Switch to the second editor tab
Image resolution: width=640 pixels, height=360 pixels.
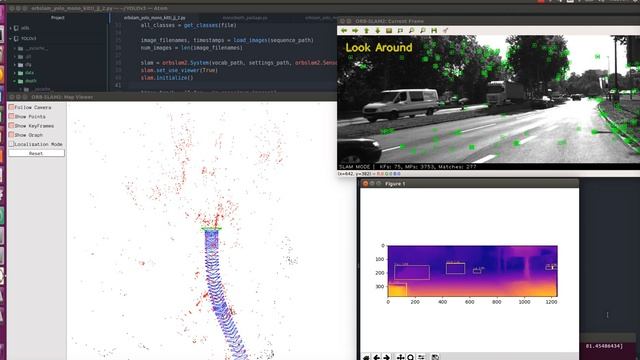click(245, 18)
